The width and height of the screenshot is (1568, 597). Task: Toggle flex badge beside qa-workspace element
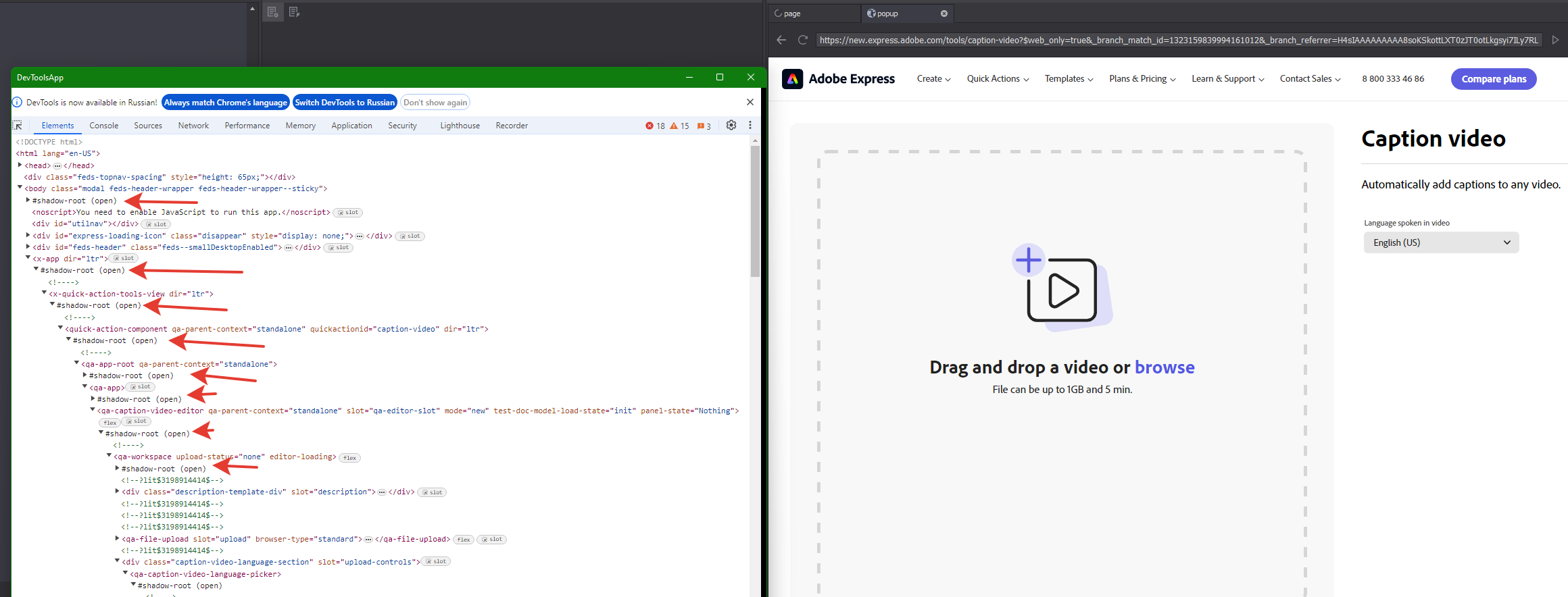pos(349,458)
